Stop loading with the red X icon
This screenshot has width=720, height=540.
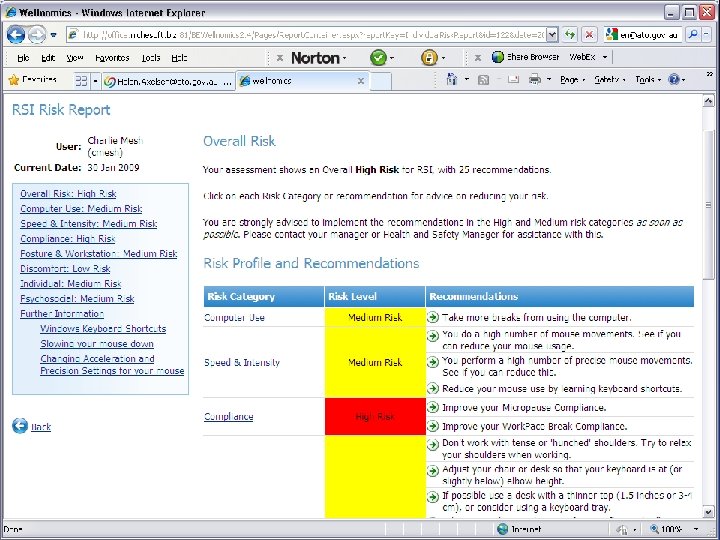(589, 34)
